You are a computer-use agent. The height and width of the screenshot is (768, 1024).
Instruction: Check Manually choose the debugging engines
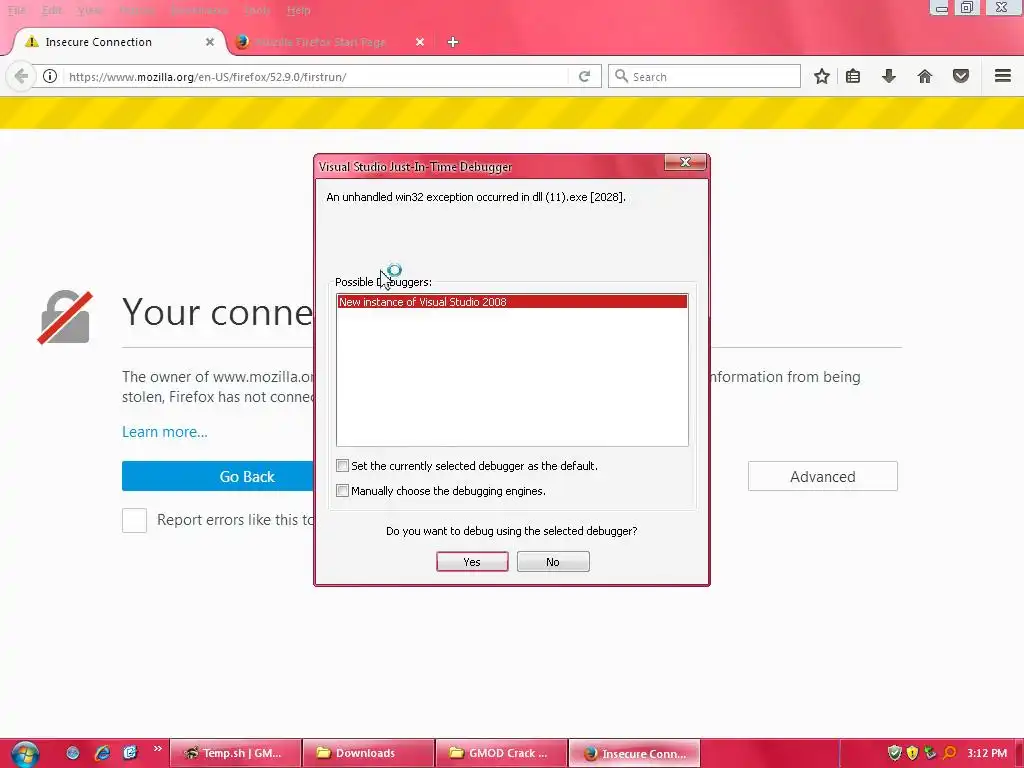[342, 490]
